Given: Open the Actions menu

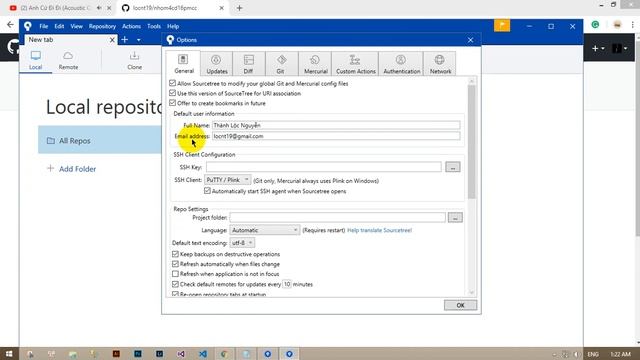Looking at the screenshot, I should 131,26.
